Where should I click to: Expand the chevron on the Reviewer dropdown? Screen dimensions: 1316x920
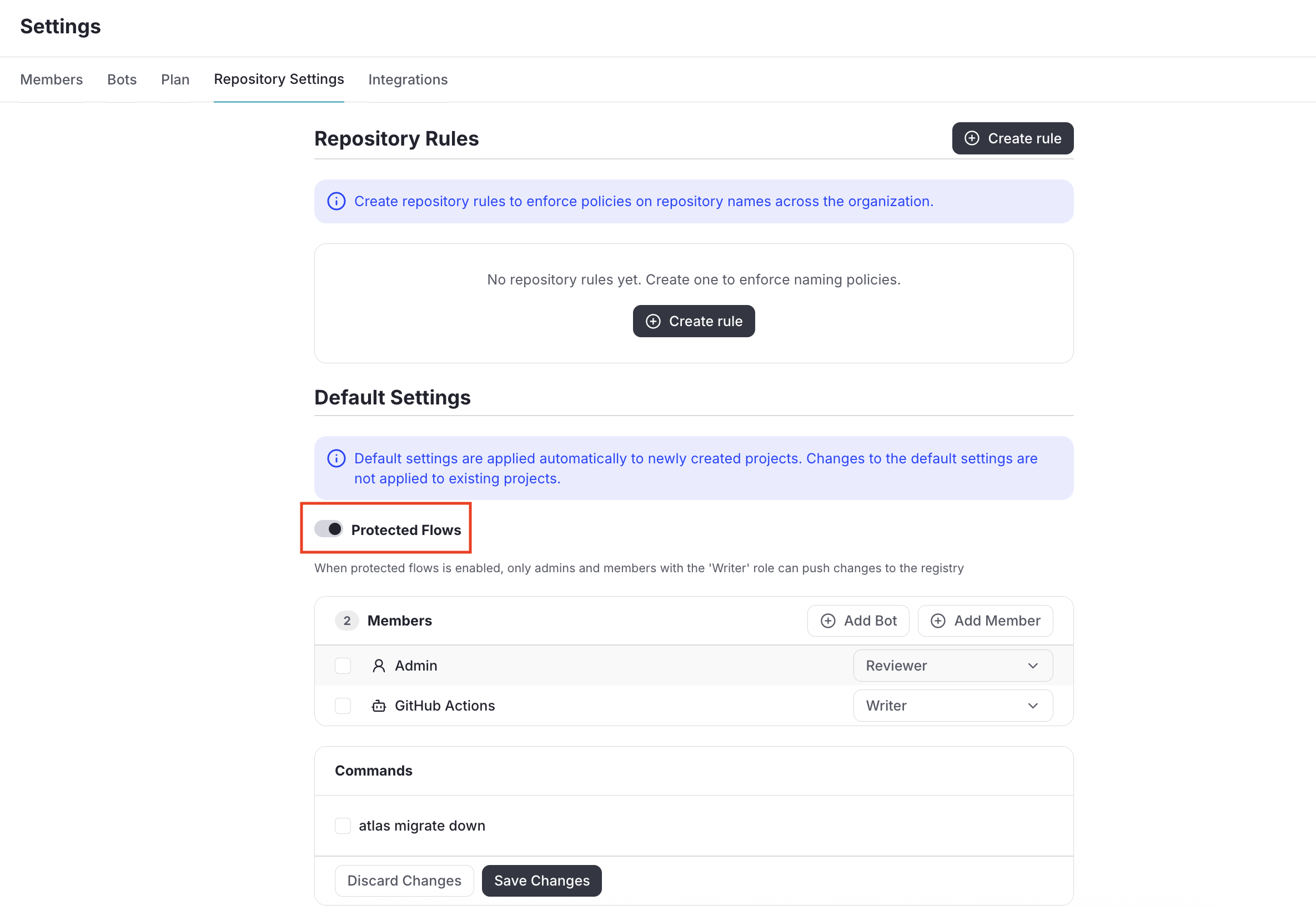point(1033,666)
